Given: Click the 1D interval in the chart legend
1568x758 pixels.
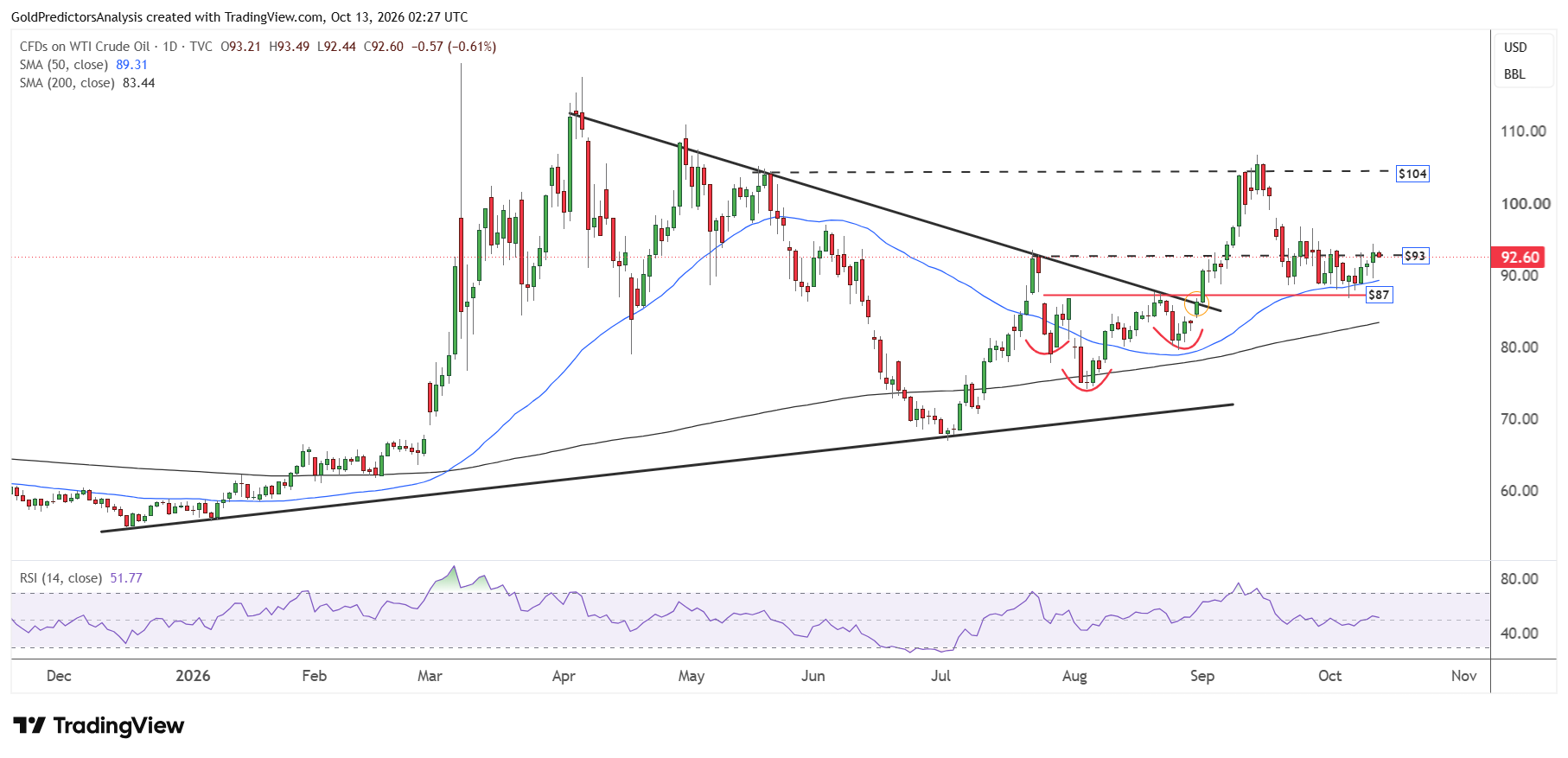Looking at the screenshot, I should [x=170, y=47].
